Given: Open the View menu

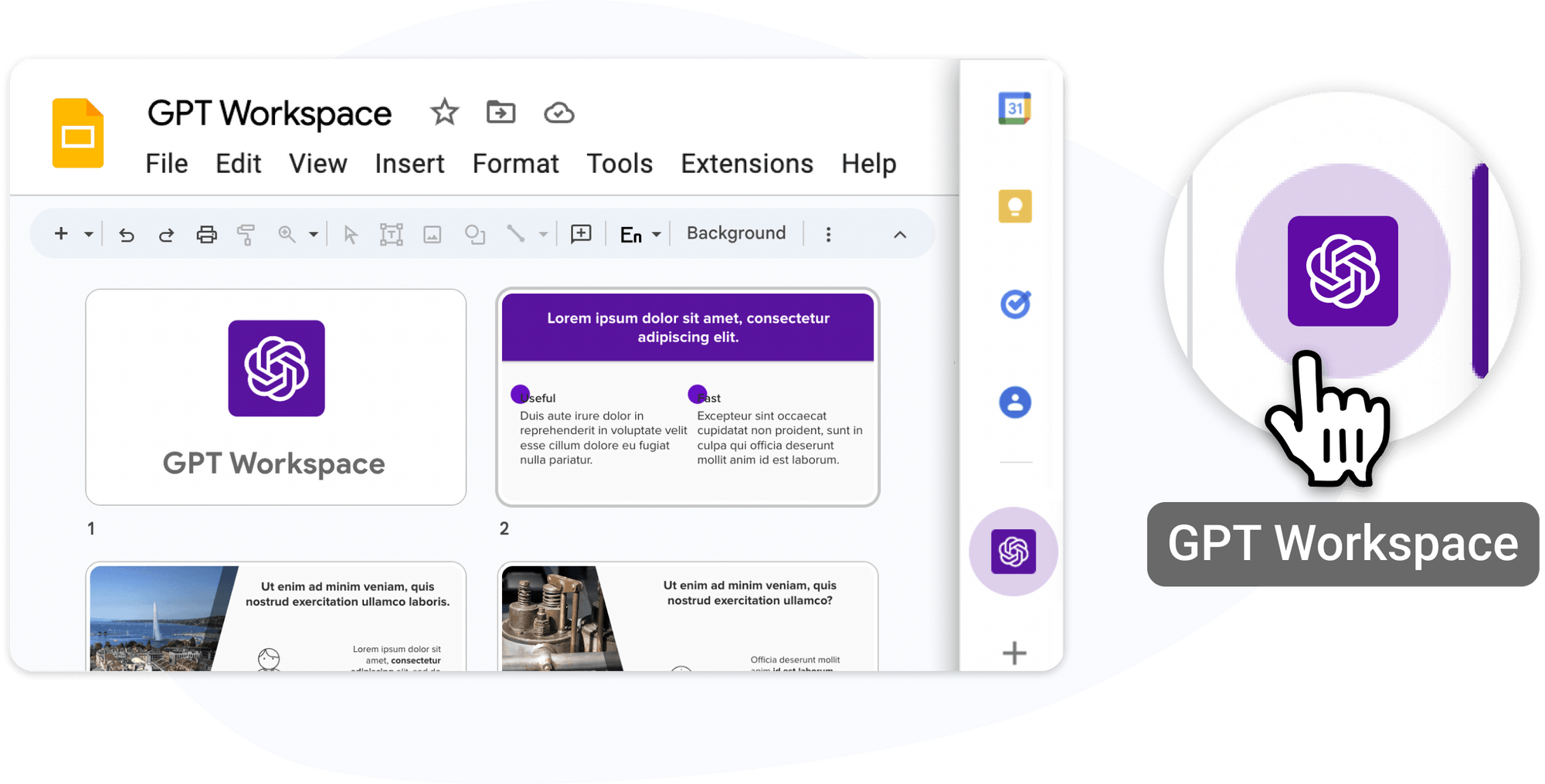Looking at the screenshot, I should (317, 164).
